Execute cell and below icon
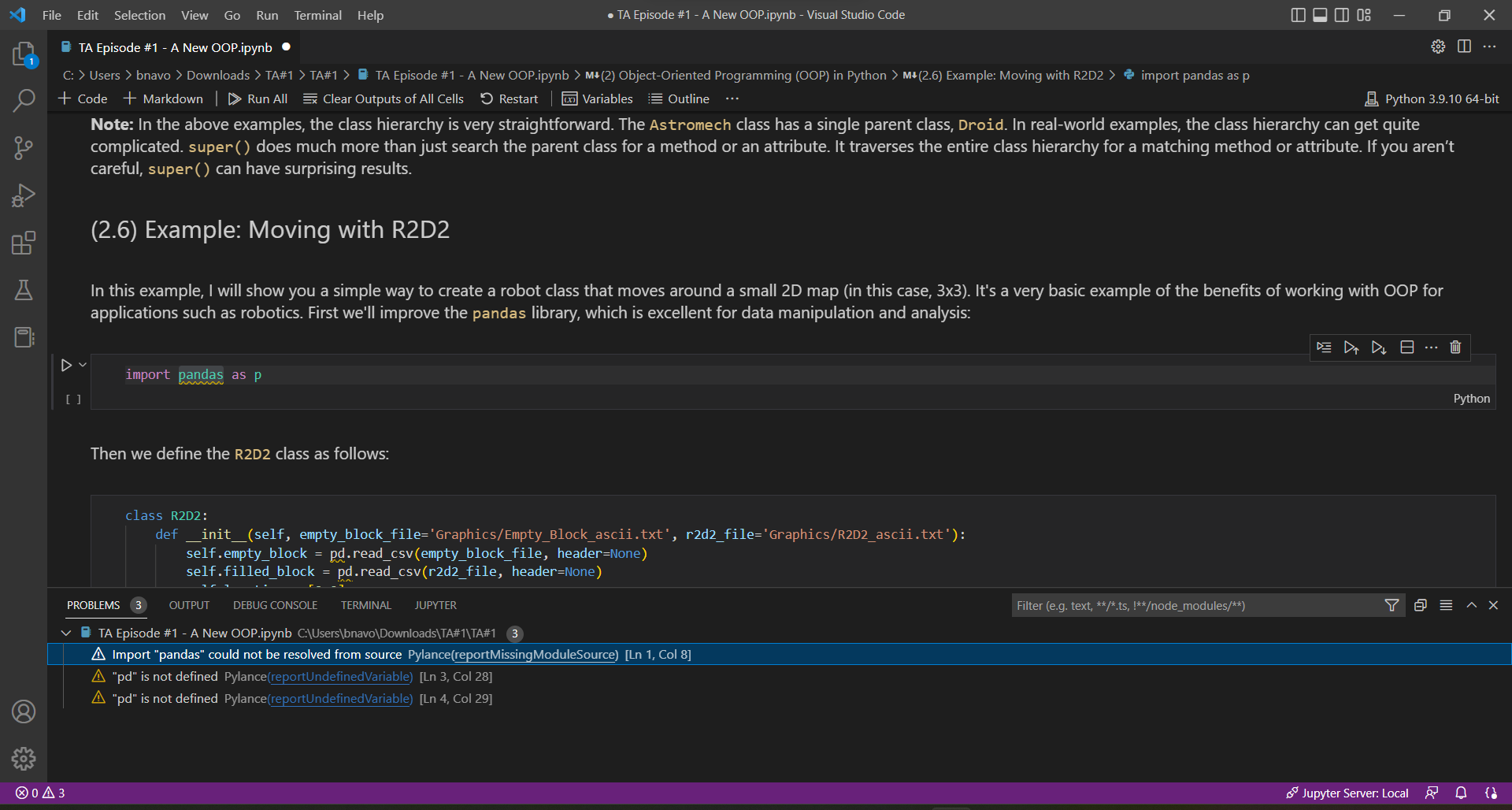Image resolution: width=1512 pixels, height=810 pixels. (x=1379, y=347)
